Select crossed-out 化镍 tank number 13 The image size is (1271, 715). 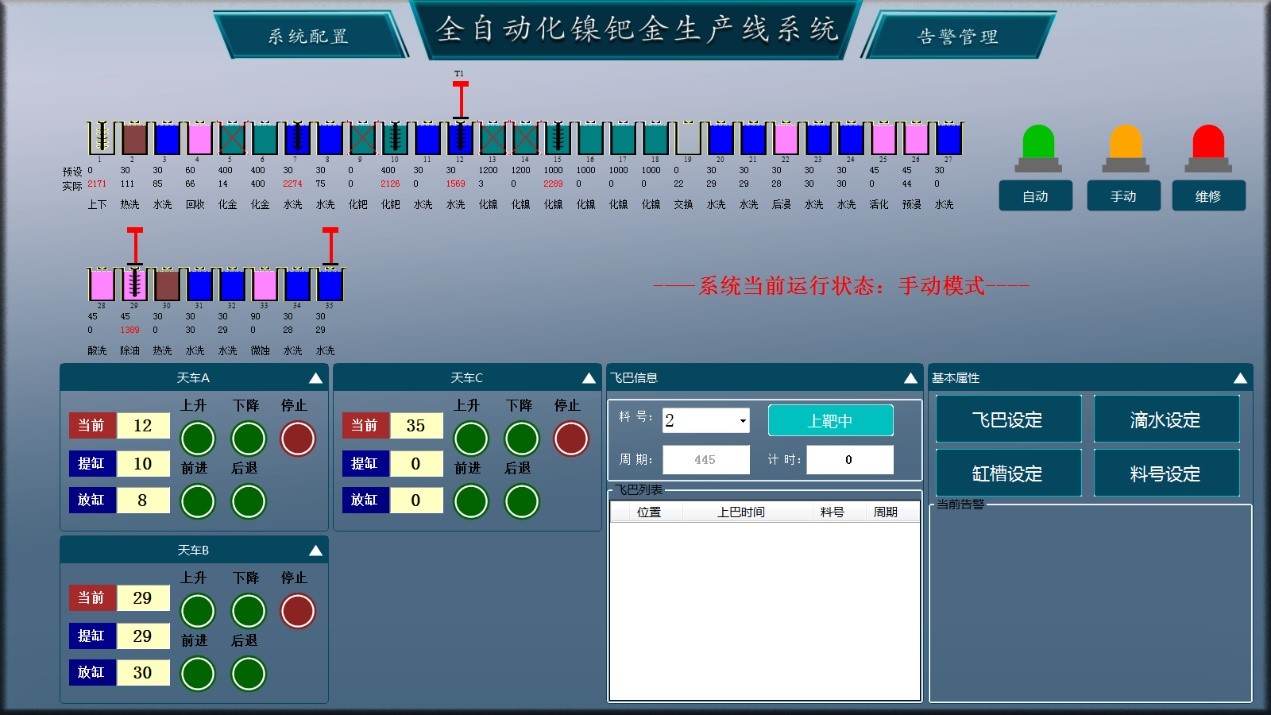click(492, 139)
